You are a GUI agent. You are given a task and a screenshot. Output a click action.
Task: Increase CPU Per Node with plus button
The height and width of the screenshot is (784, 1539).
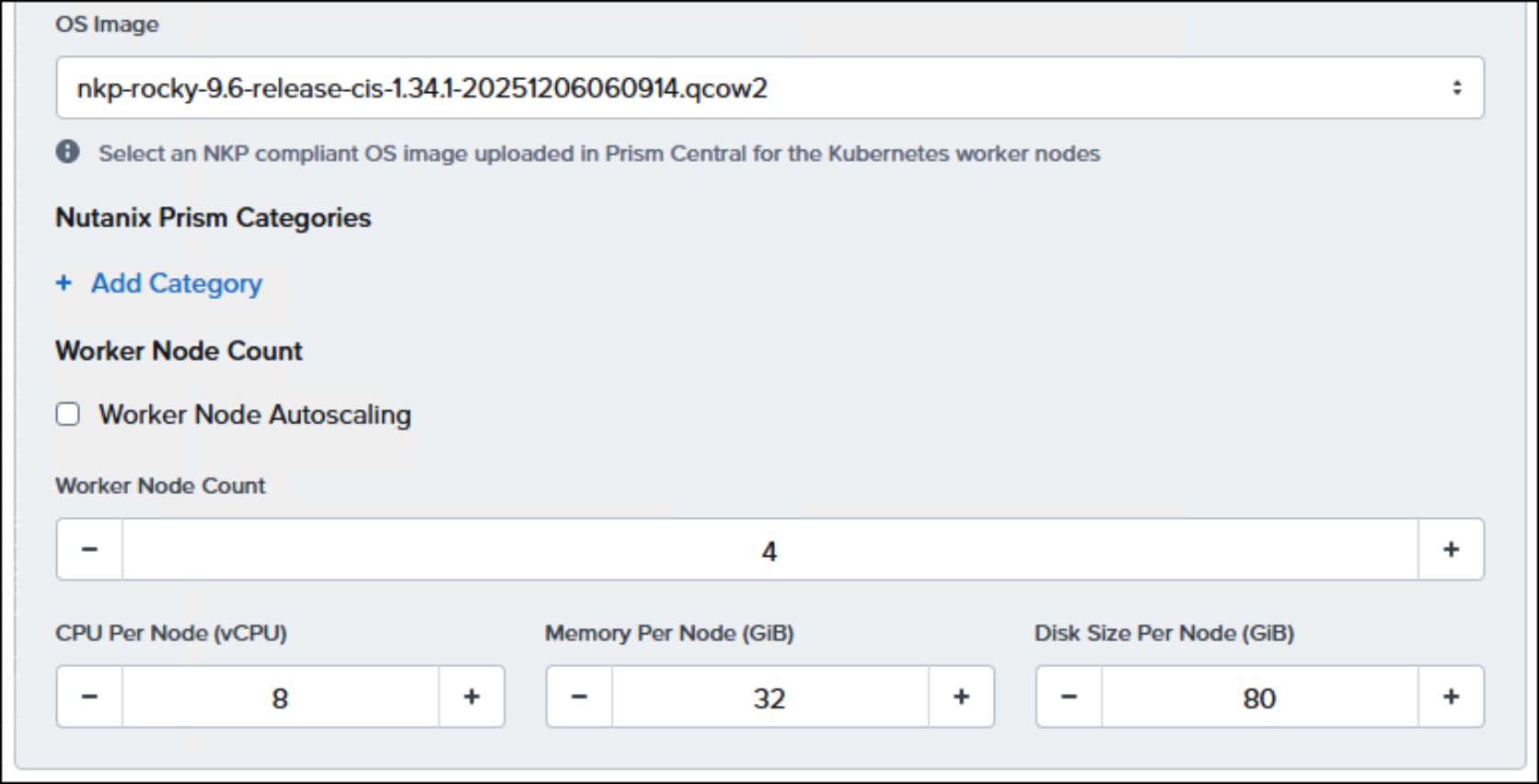471,697
